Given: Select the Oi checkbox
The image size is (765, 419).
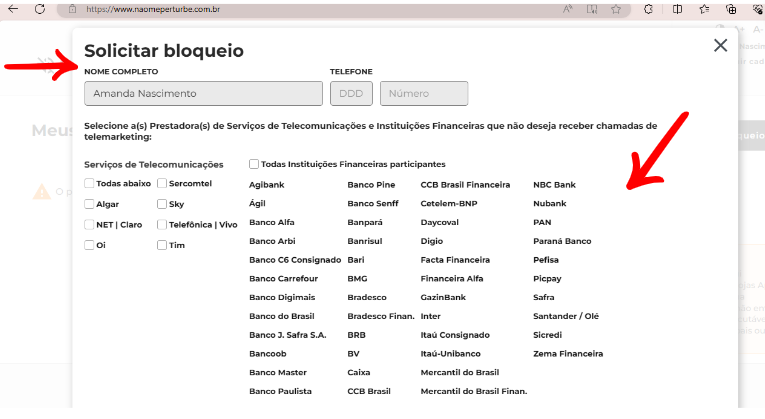Looking at the screenshot, I should point(89,245).
